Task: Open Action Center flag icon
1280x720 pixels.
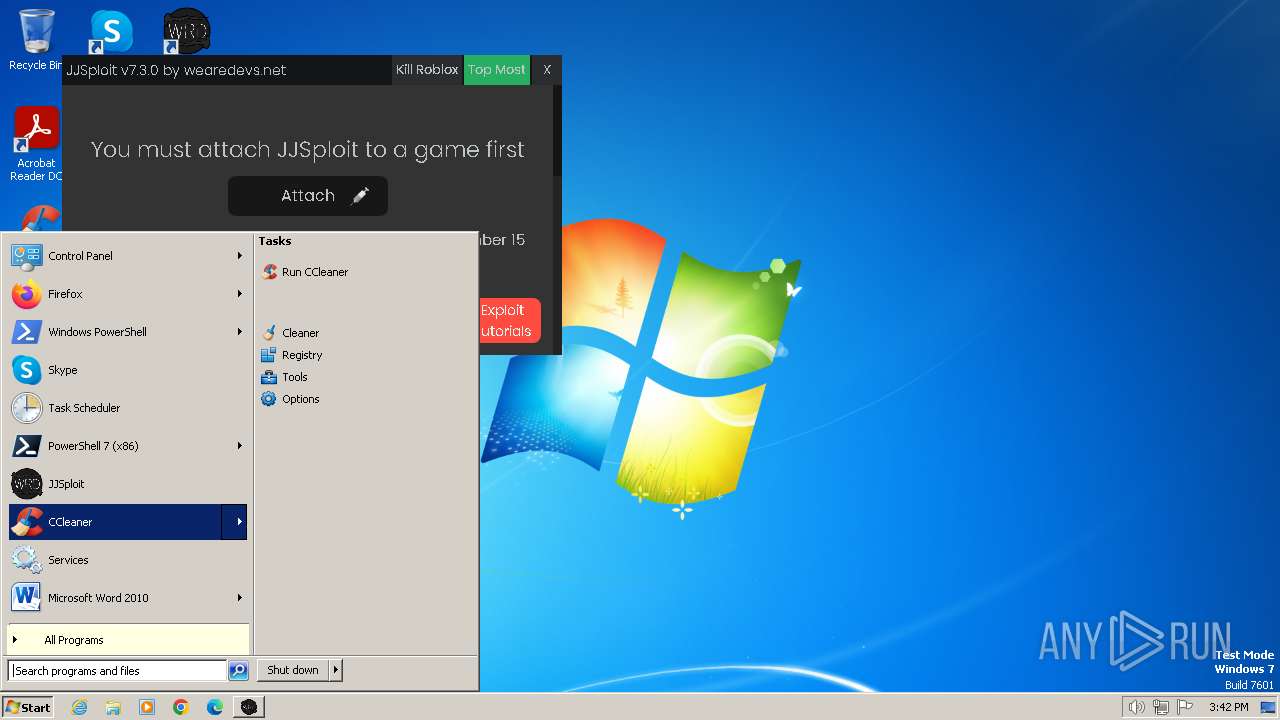Action: pyautogui.click(x=1185, y=707)
